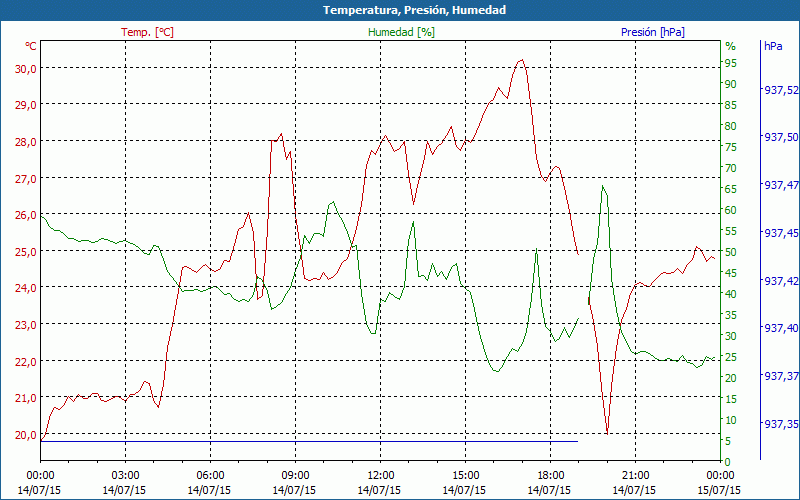800x500 pixels.
Task: Choose the 55 value on humidity axis
Action: click(x=731, y=231)
